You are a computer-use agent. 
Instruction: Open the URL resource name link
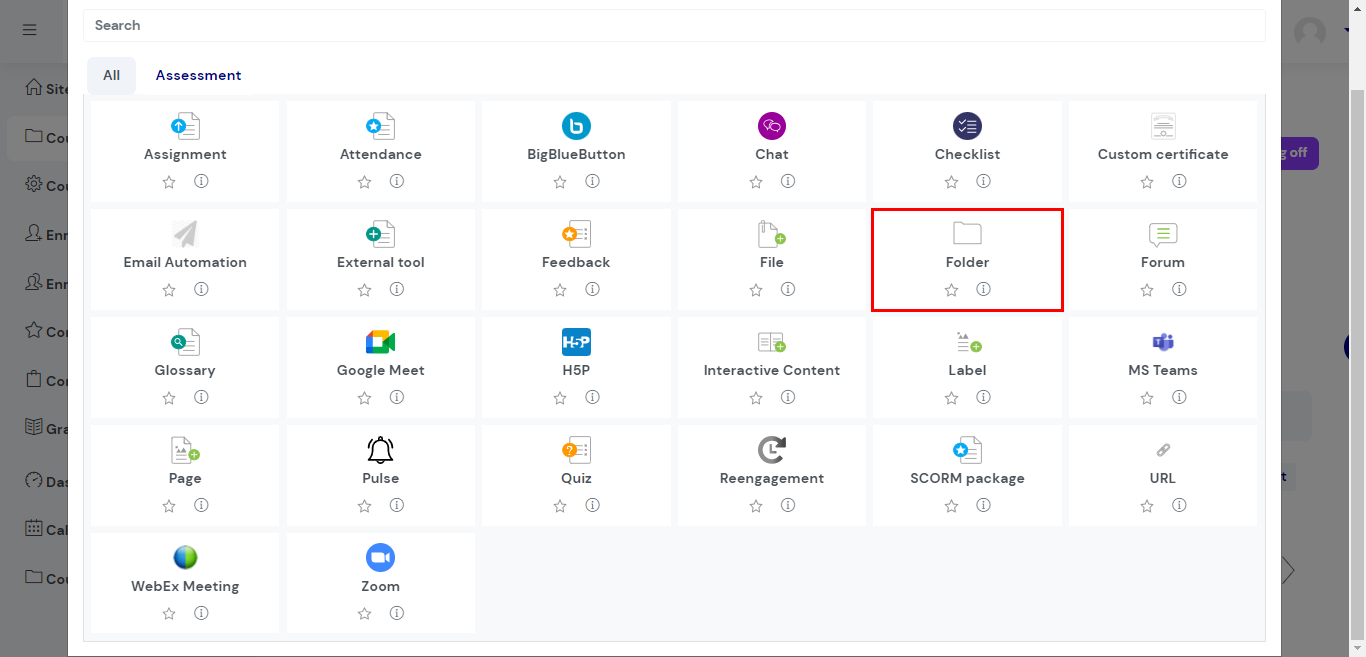[1163, 478]
